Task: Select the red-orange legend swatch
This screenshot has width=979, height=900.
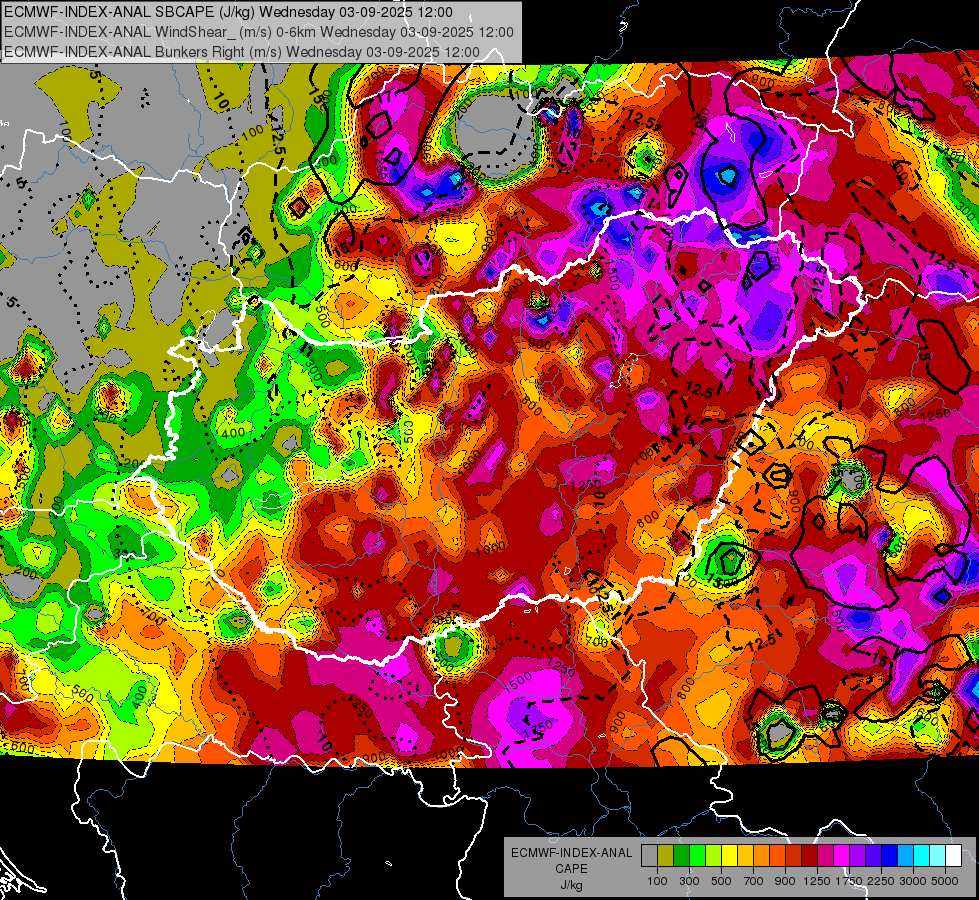Action: tap(777, 856)
